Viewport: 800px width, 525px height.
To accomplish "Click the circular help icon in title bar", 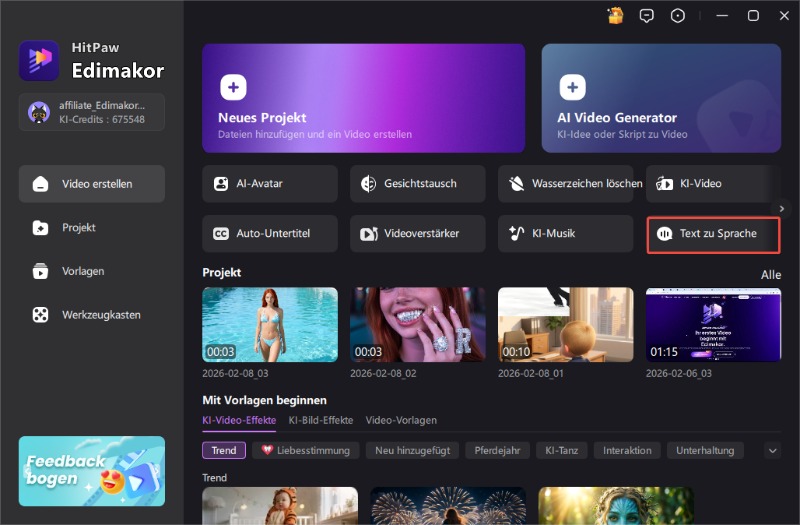I will coord(678,15).
